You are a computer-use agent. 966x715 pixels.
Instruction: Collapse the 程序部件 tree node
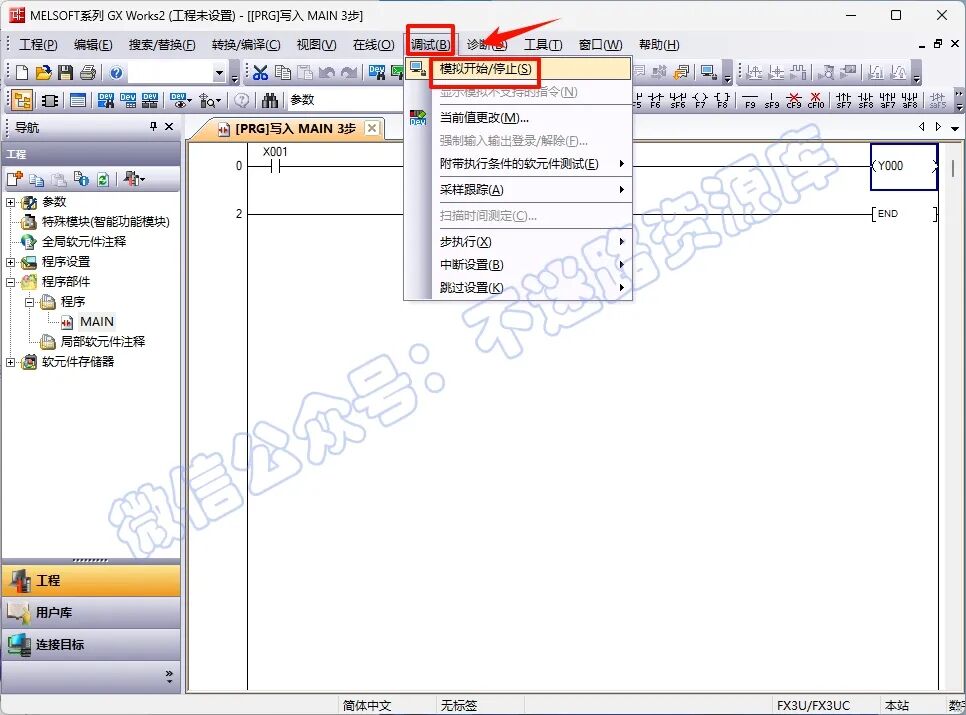pos(10,282)
